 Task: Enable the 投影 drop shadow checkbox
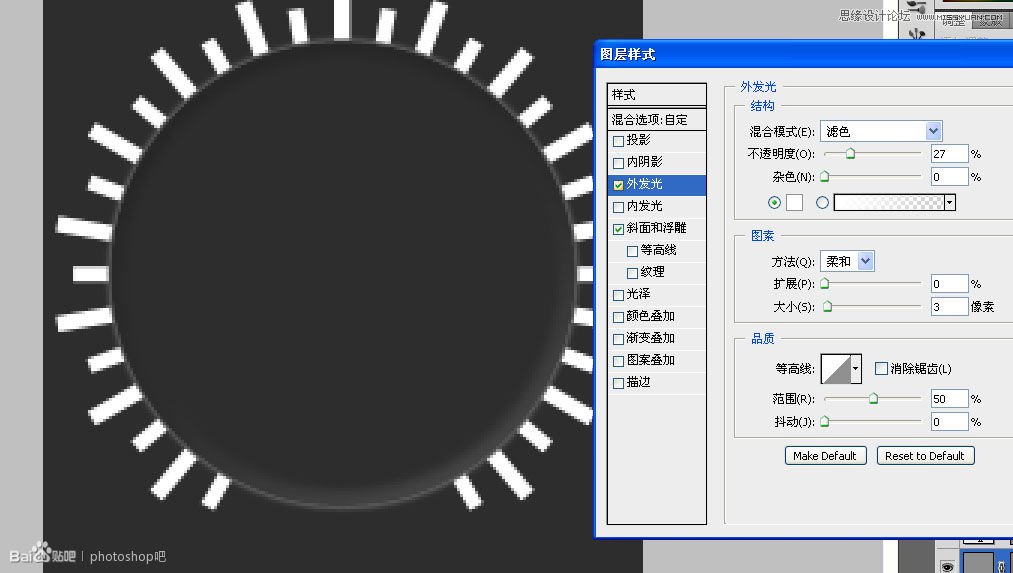[x=618, y=141]
